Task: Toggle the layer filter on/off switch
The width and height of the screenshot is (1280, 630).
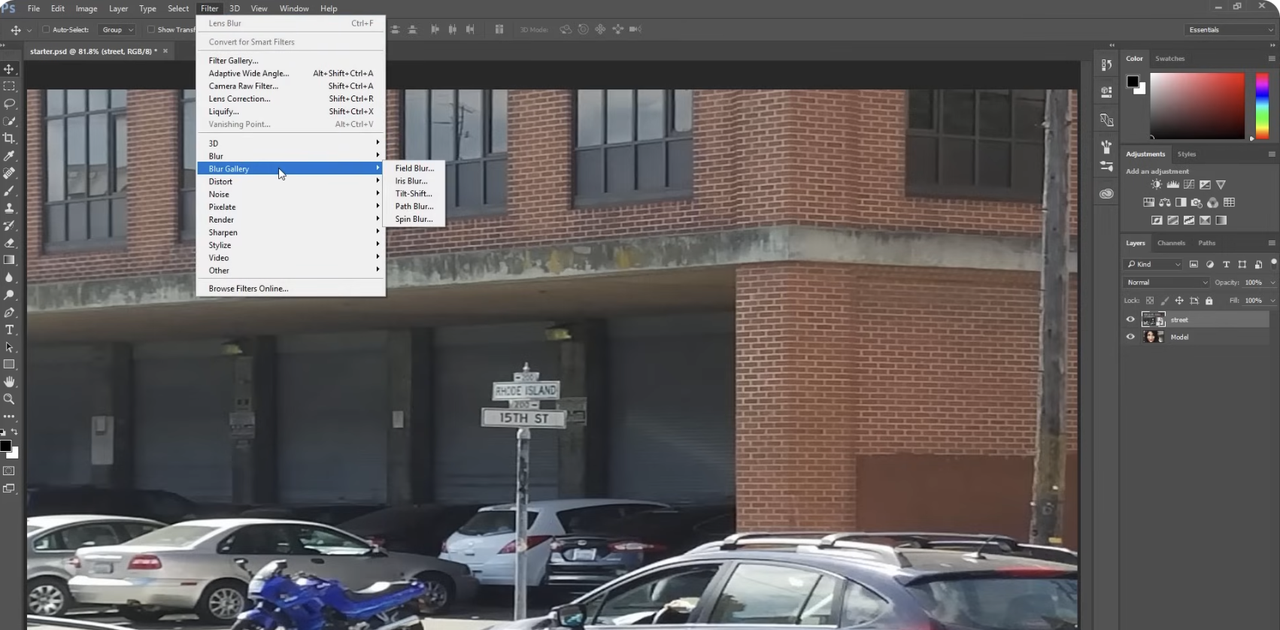Action: point(1274,263)
